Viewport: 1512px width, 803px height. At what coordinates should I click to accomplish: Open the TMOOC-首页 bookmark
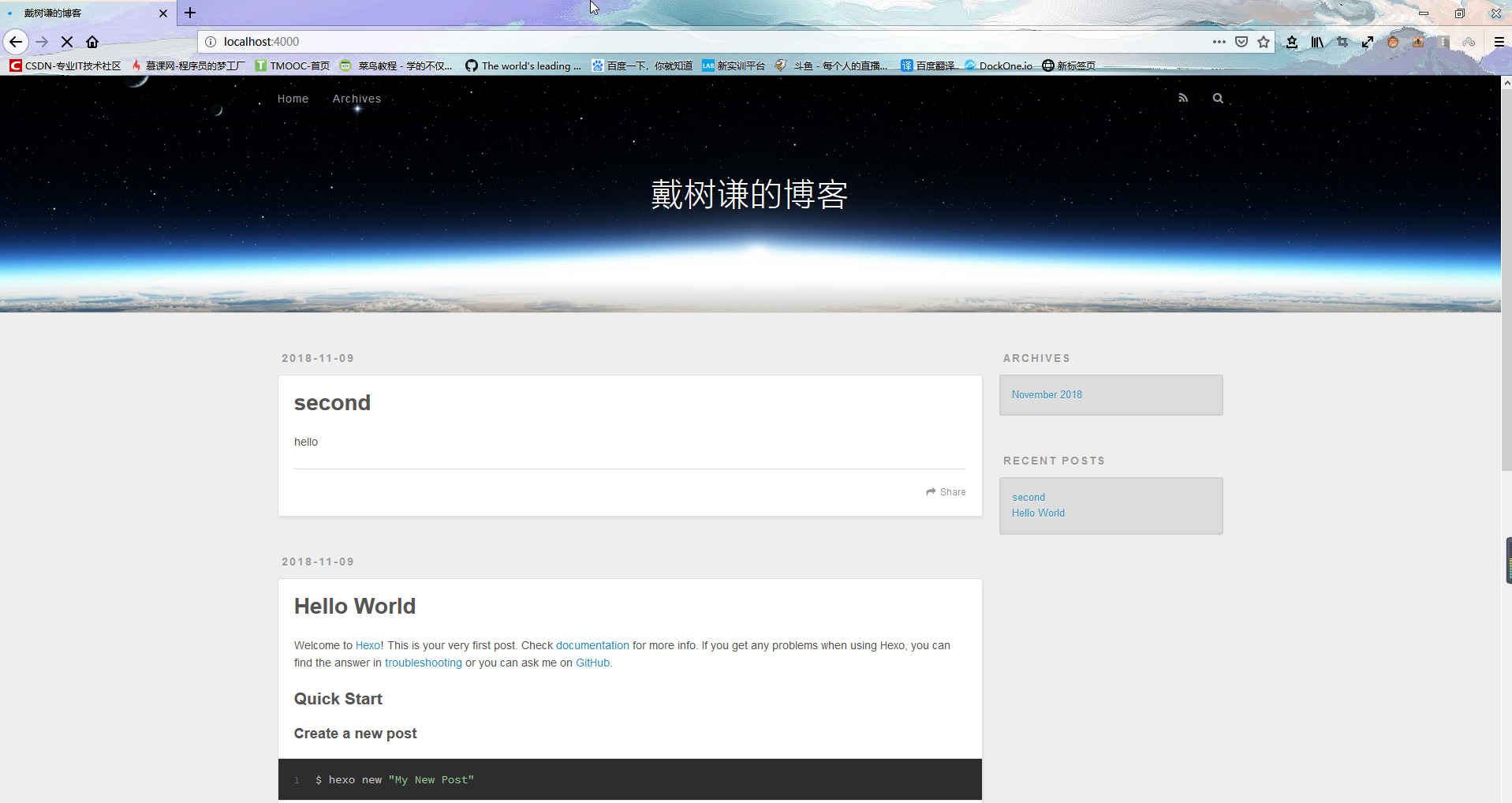coord(293,65)
